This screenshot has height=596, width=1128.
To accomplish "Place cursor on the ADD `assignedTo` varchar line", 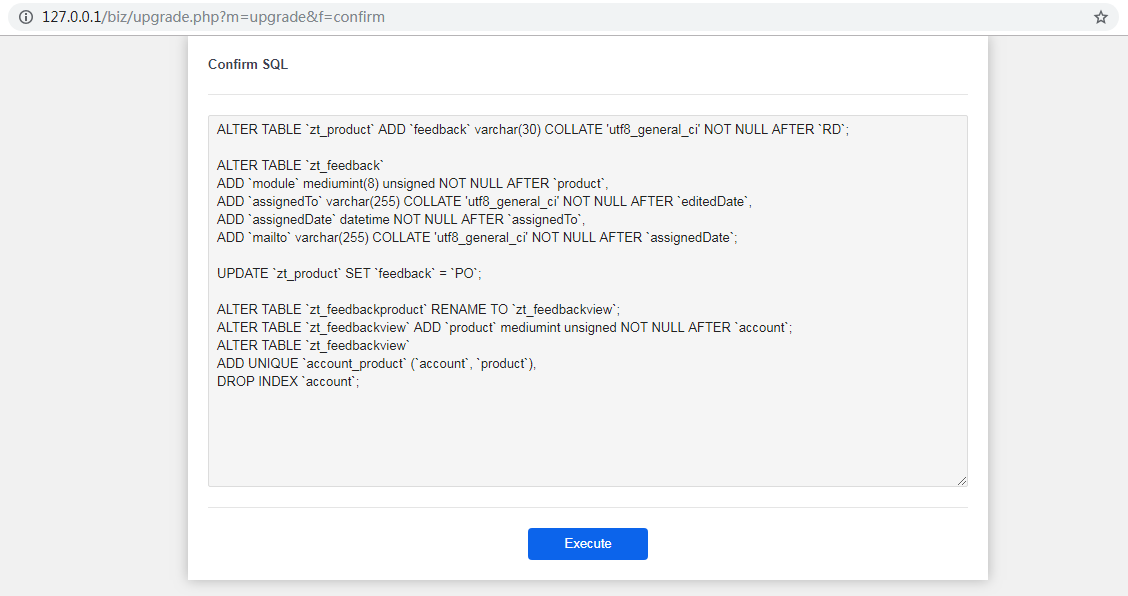I will pos(484,202).
